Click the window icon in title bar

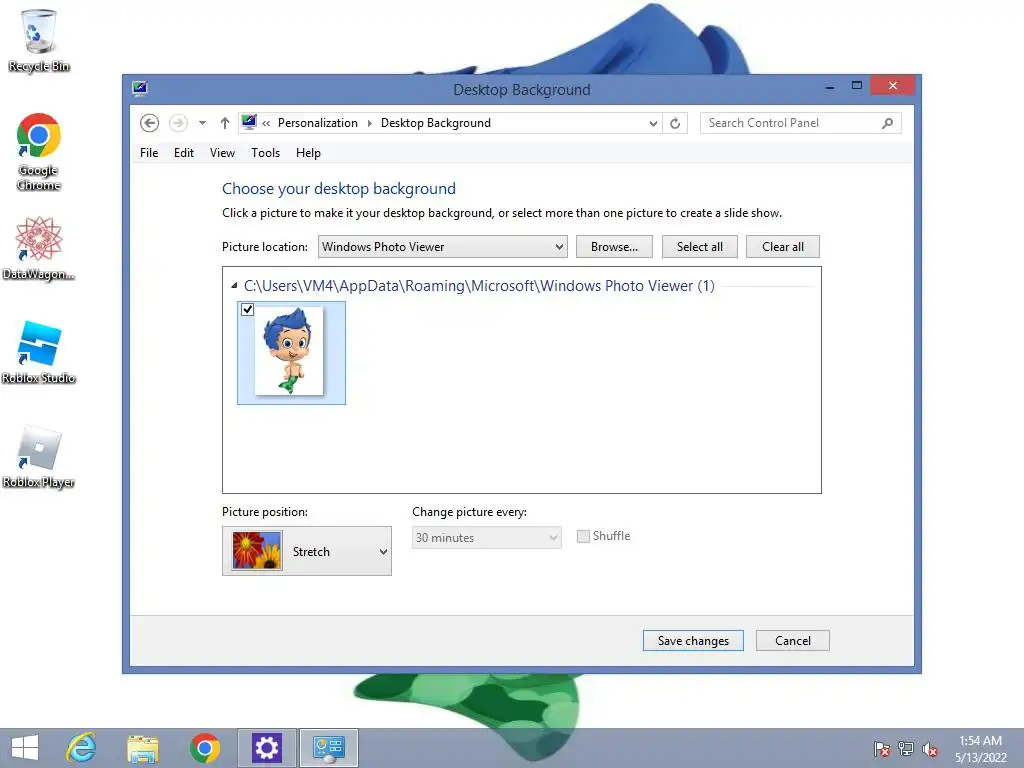(x=140, y=89)
